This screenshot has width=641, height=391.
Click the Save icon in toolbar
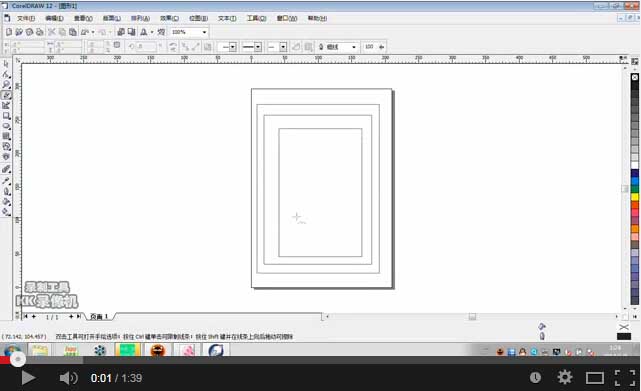coord(29,32)
